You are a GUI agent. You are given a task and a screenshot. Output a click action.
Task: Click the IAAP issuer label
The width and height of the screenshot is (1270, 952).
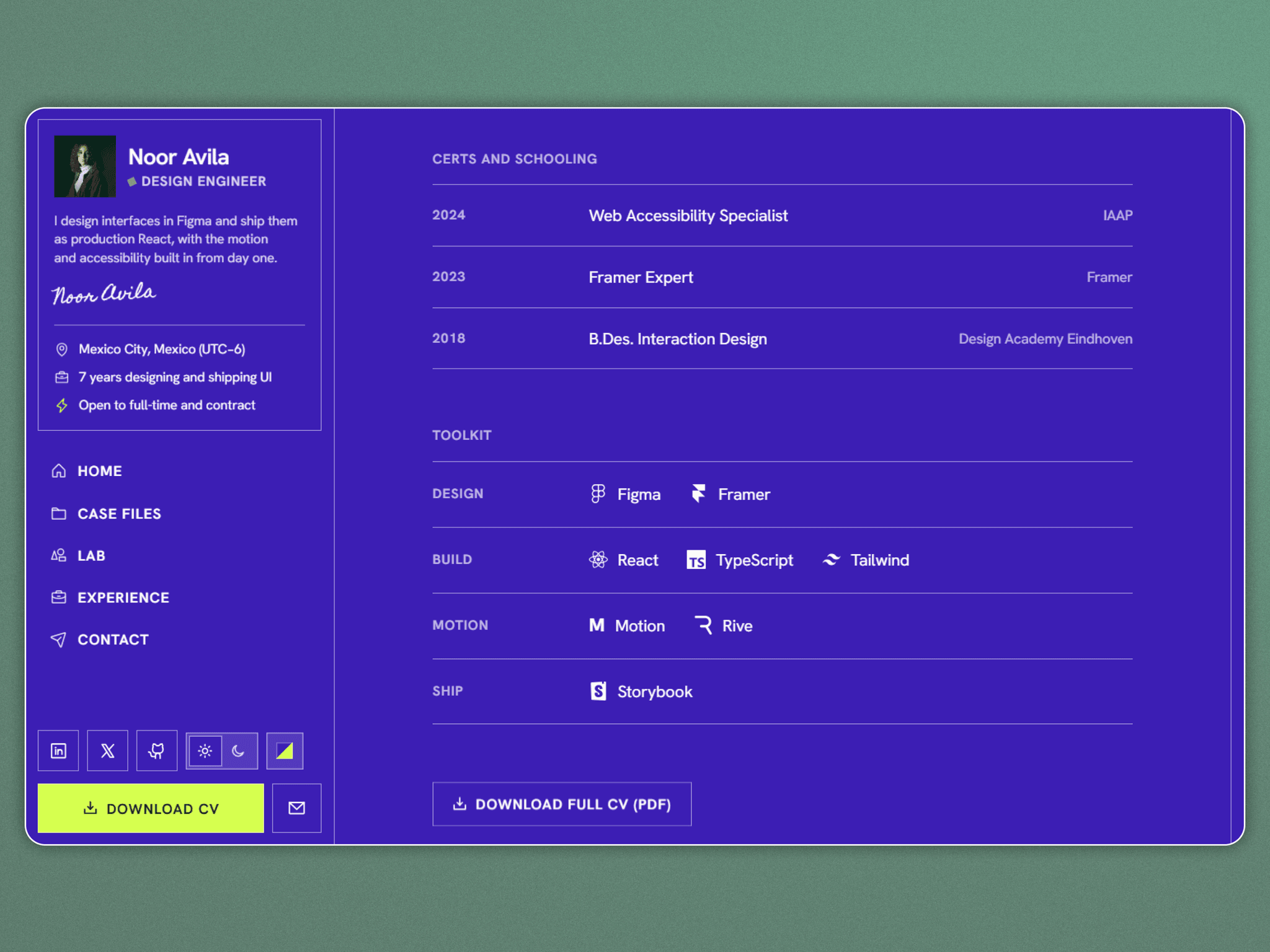(1117, 216)
